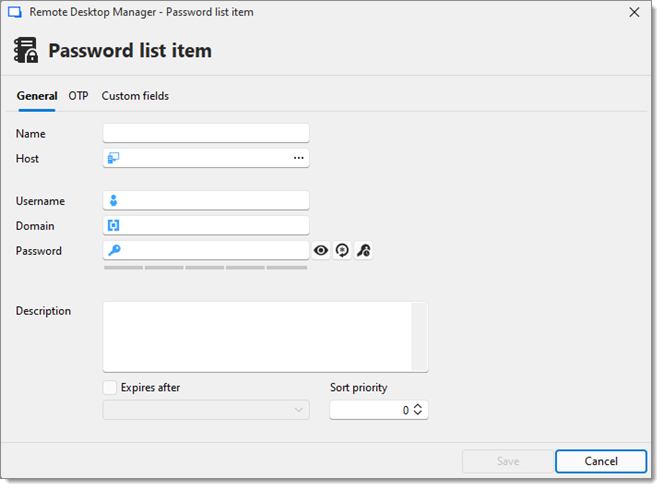
Task: Click the Save button
Action: pyautogui.click(x=508, y=461)
